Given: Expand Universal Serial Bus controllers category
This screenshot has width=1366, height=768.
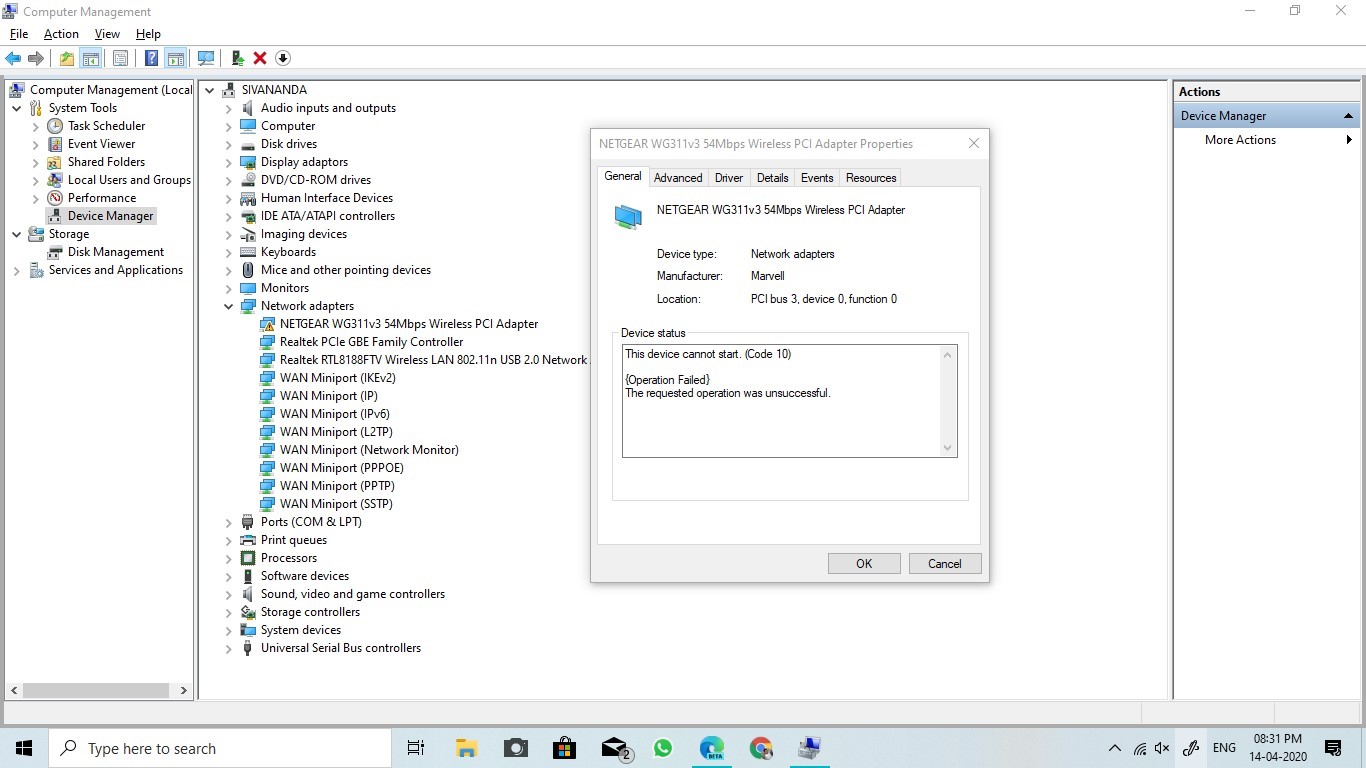Looking at the screenshot, I should (x=229, y=648).
